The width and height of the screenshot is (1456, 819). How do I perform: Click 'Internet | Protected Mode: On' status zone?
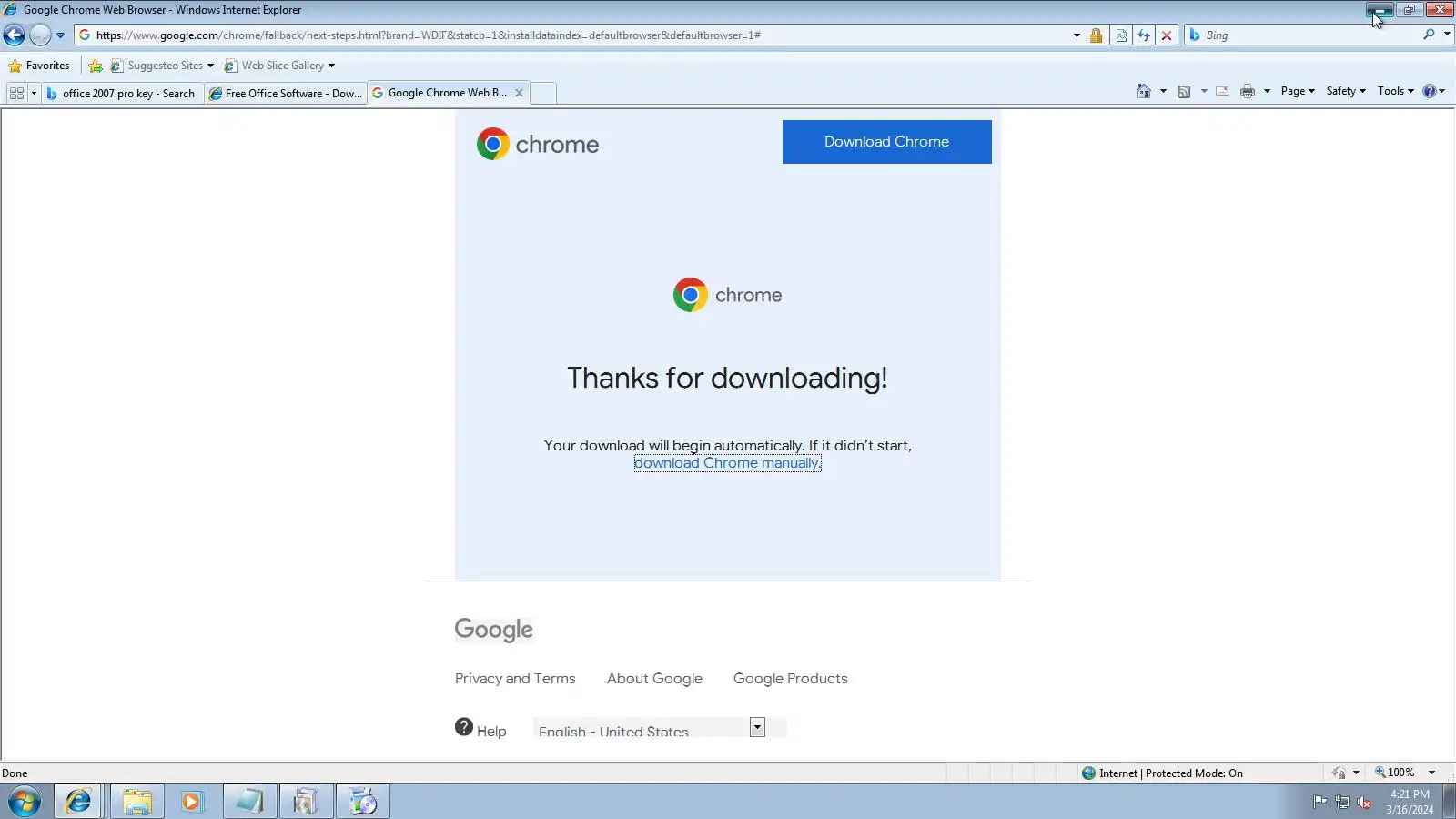coord(1162,773)
